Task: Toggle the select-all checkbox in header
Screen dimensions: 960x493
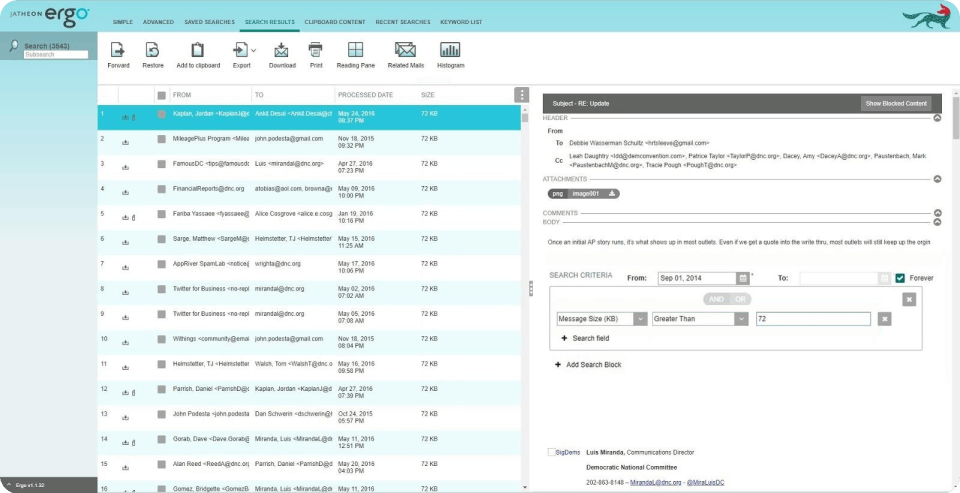Action: point(162,95)
